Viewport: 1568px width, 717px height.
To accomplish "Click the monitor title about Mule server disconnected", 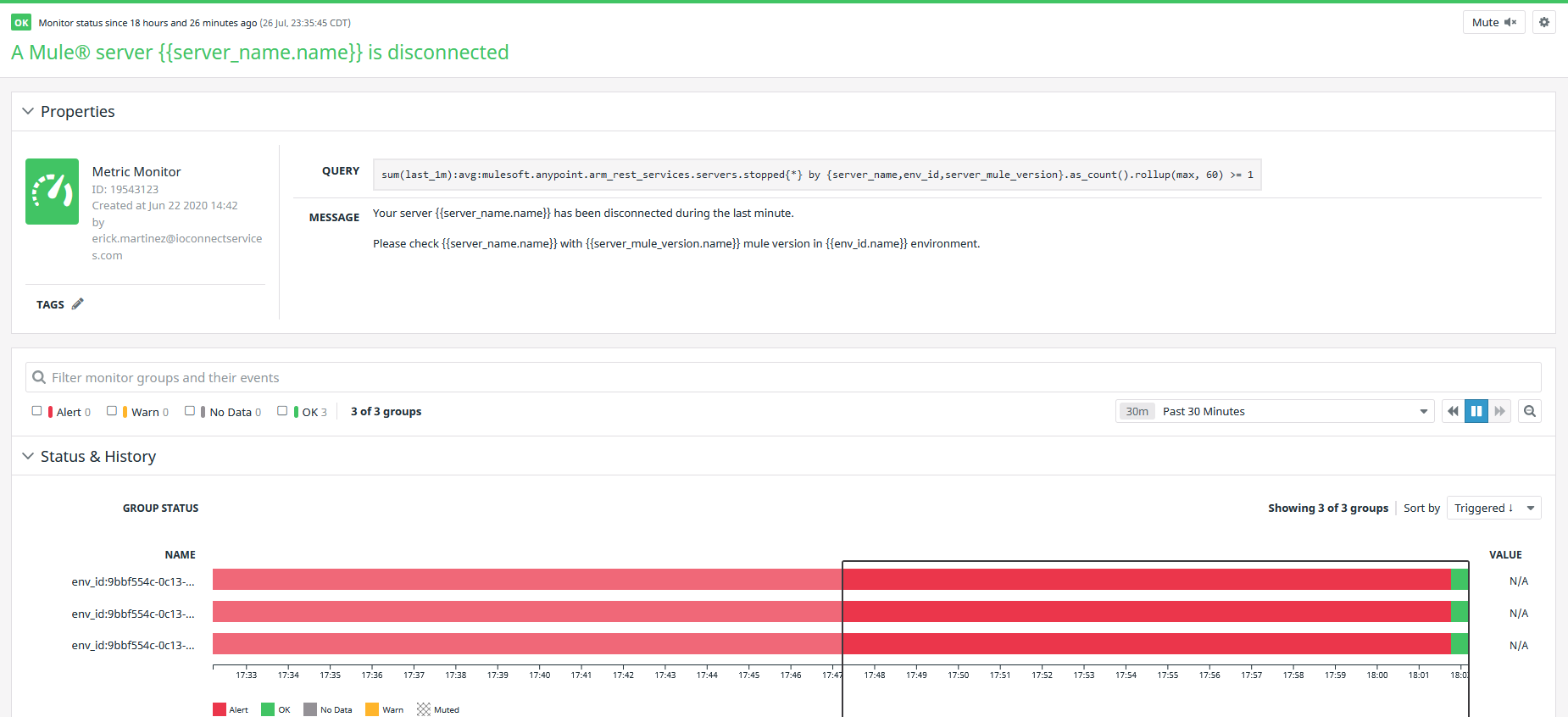I will click(x=260, y=53).
